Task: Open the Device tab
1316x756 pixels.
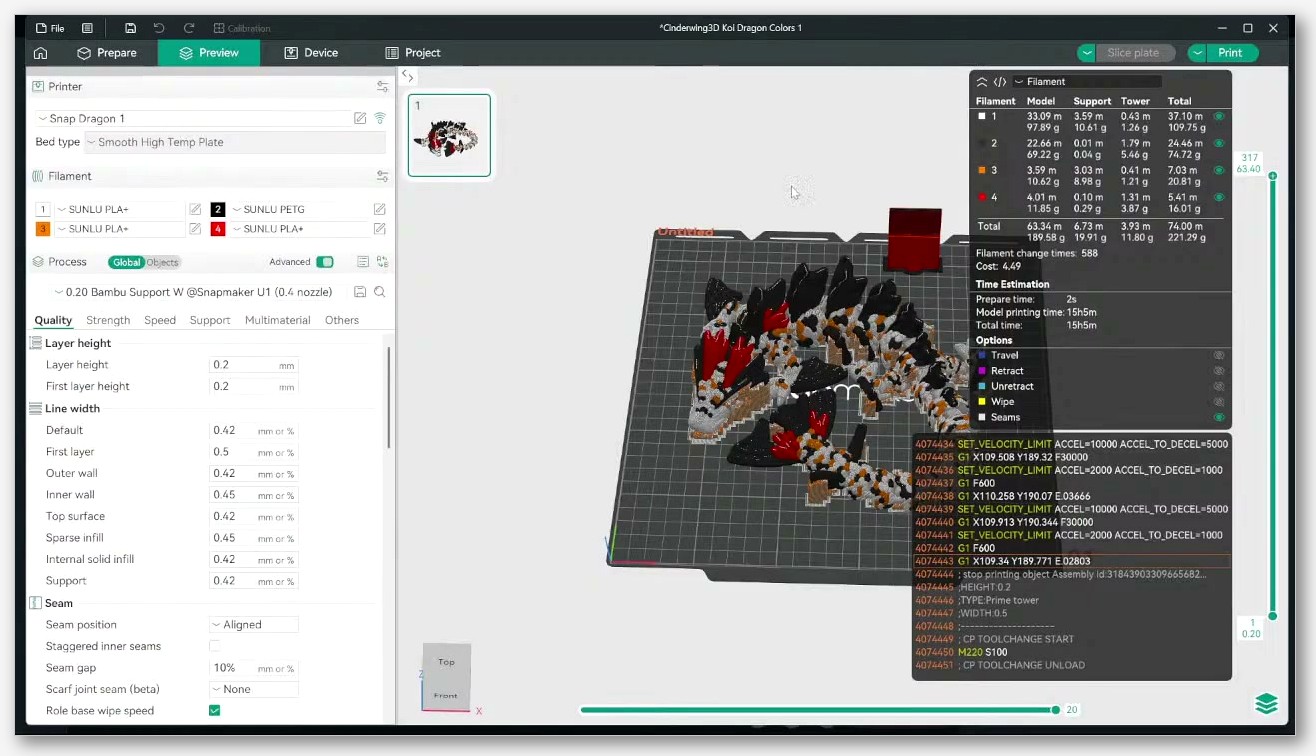Action: [x=311, y=53]
